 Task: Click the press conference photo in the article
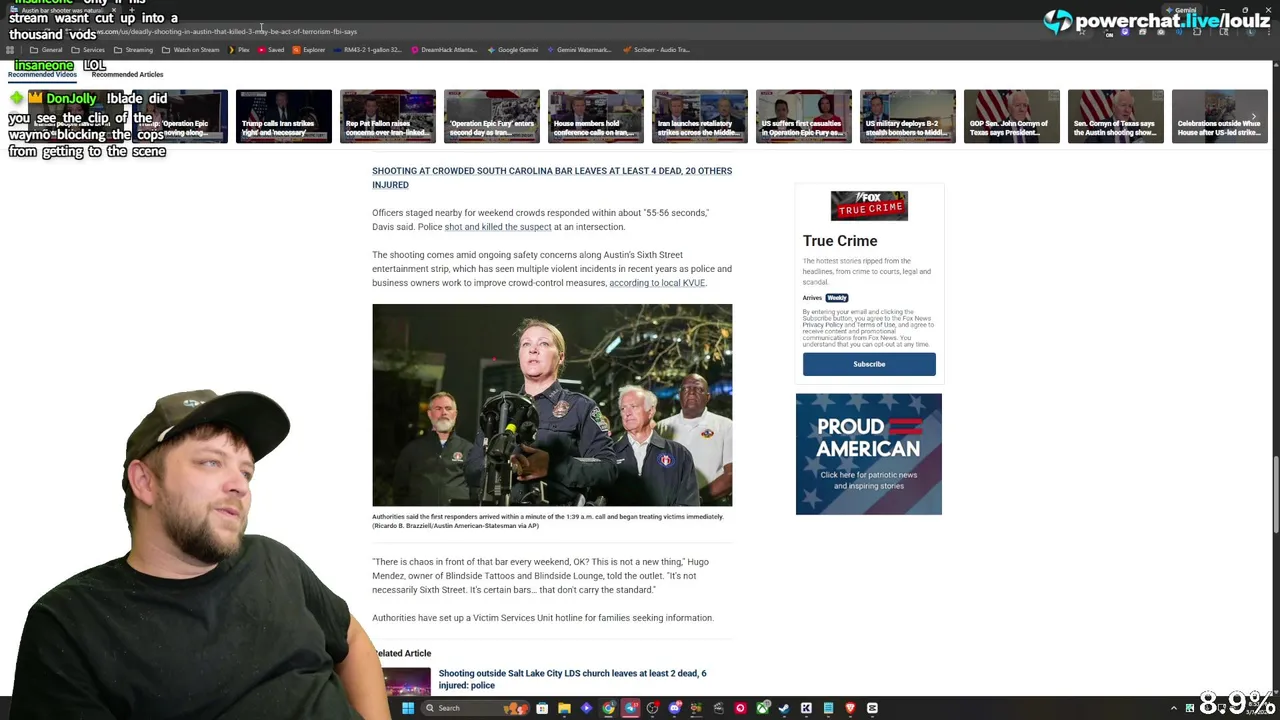click(x=552, y=405)
